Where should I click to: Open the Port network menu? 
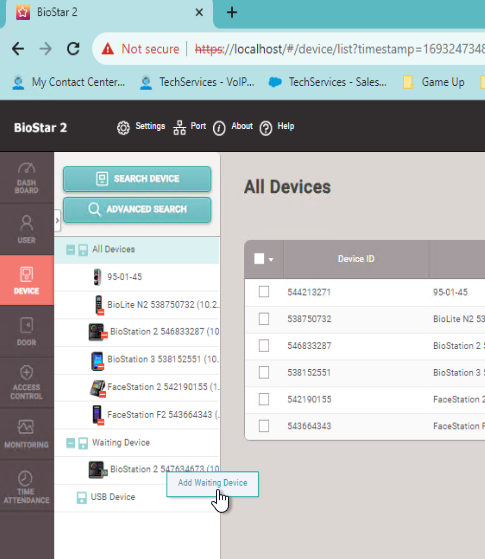click(x=179, y=127)
